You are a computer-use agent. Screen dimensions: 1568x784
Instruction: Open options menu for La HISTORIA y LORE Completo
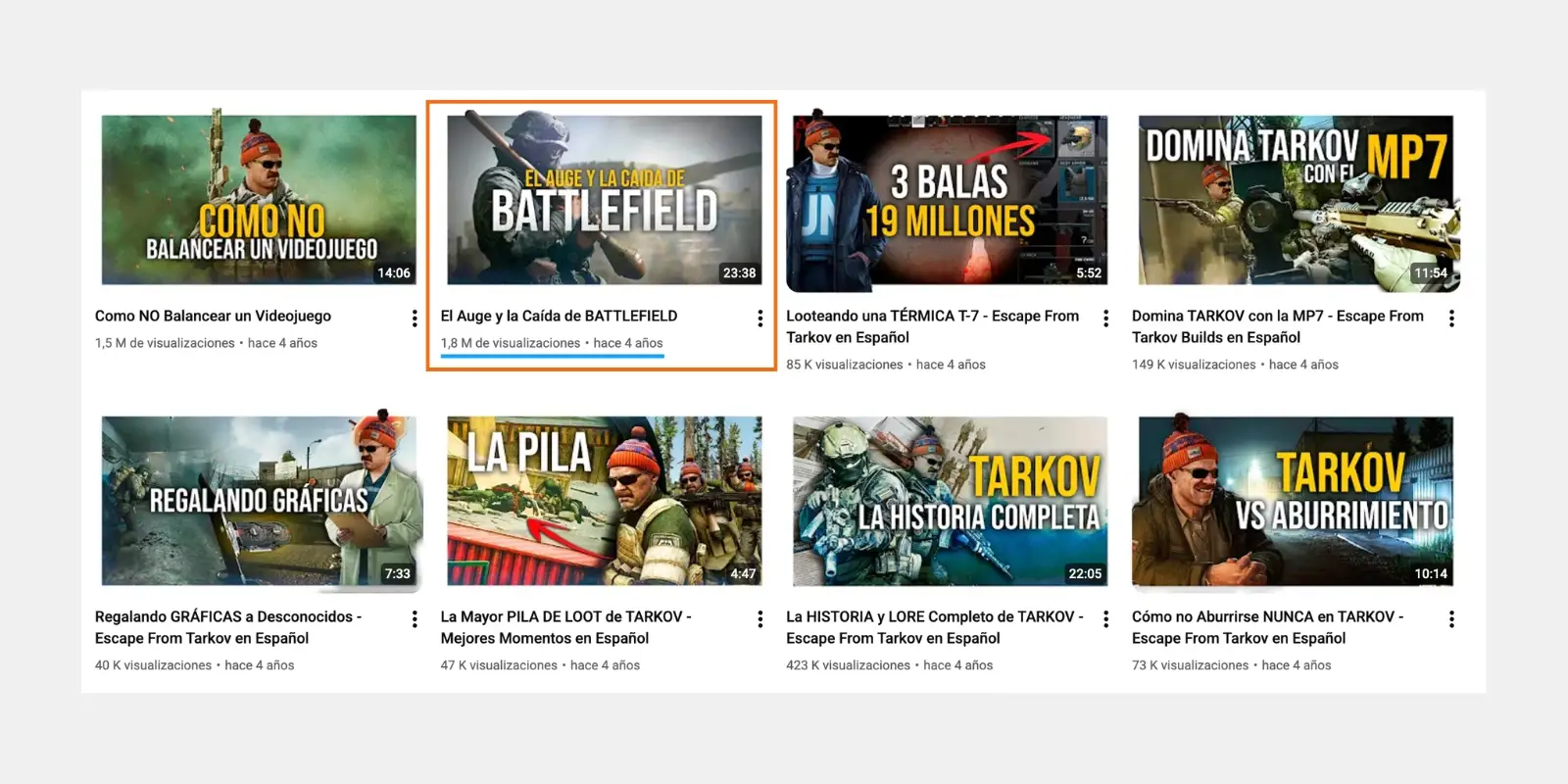(1105, 619)
